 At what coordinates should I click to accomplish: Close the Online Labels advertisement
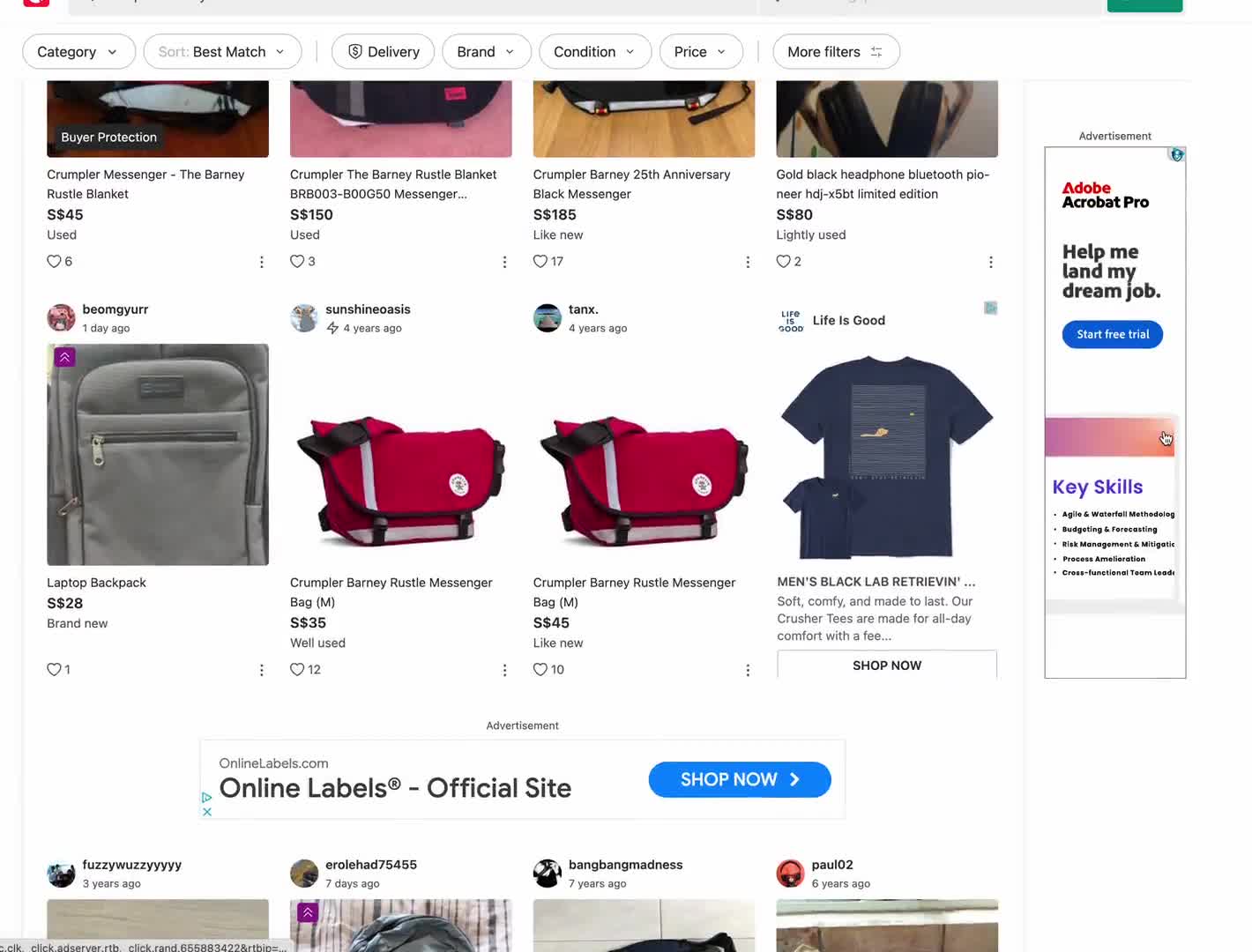coord(207,812)
